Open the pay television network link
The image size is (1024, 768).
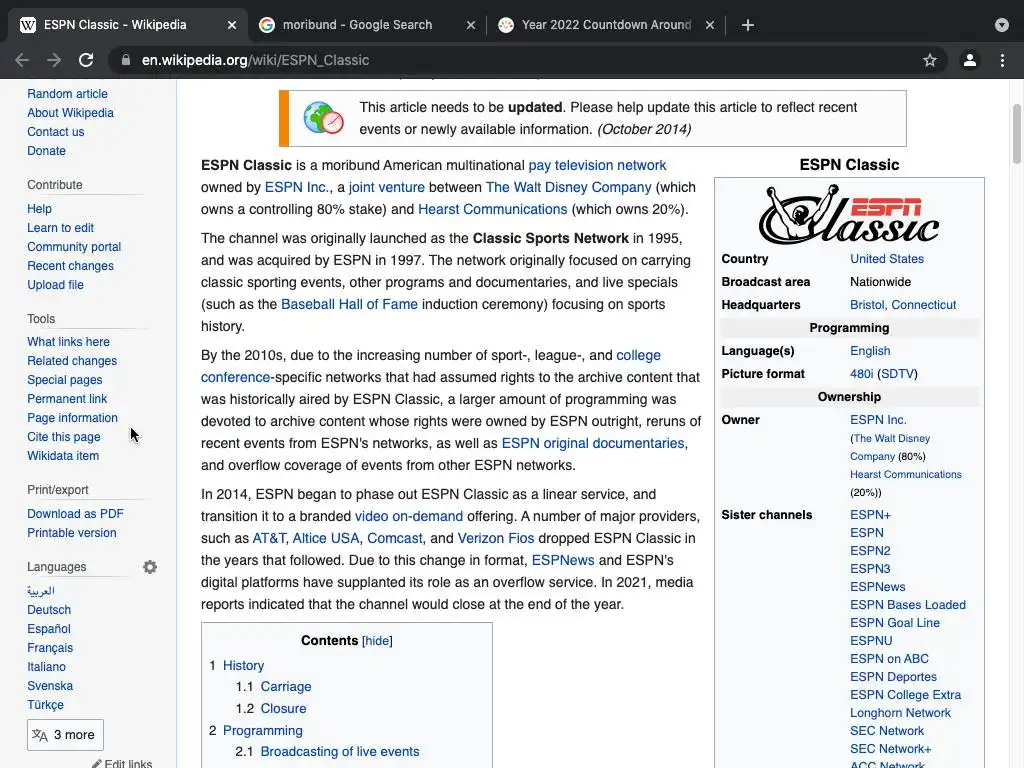597,165
